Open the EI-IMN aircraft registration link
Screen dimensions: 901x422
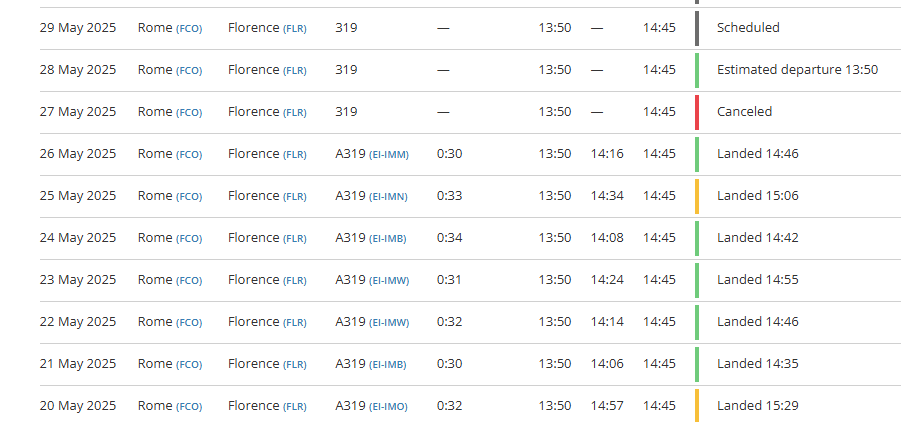pyautogui.click(x=389, y=196)
